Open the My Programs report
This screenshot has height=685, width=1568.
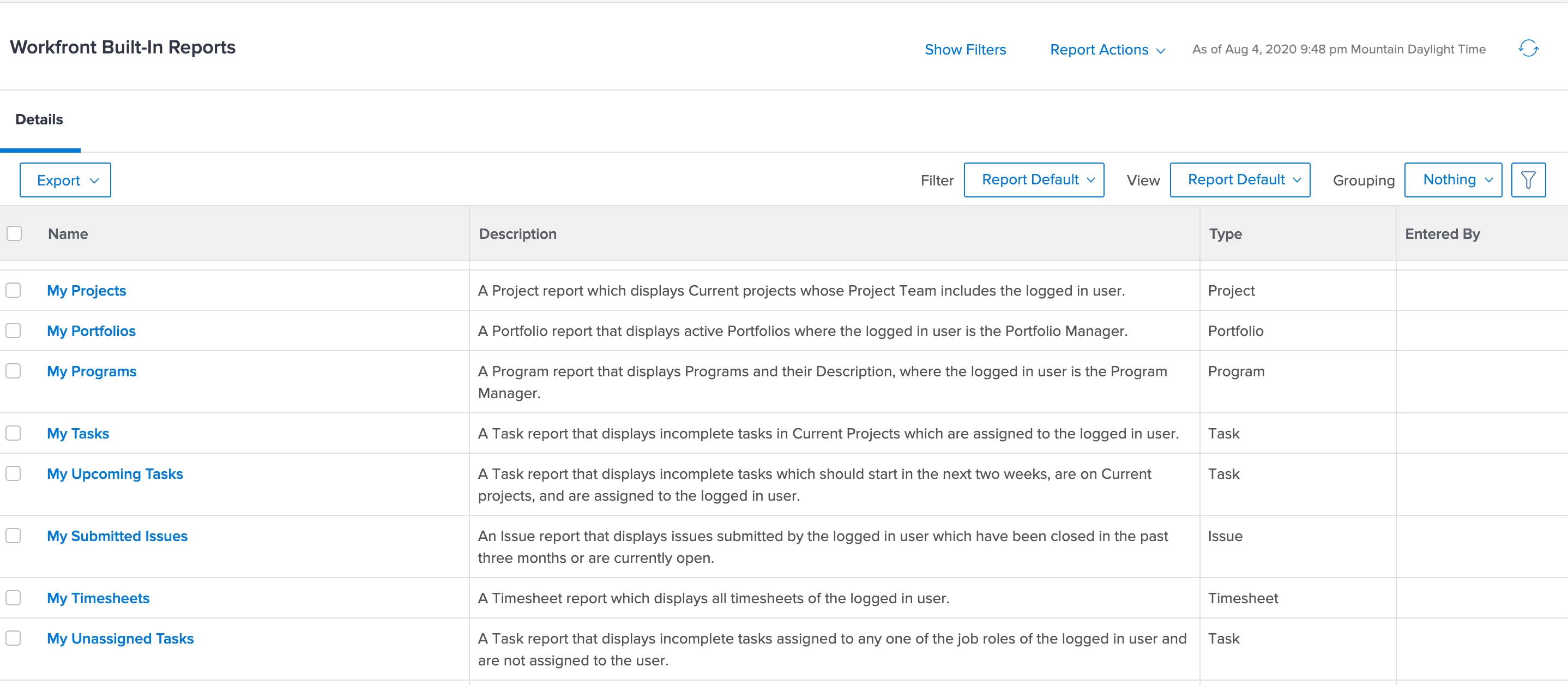click(x=91, y=371)
